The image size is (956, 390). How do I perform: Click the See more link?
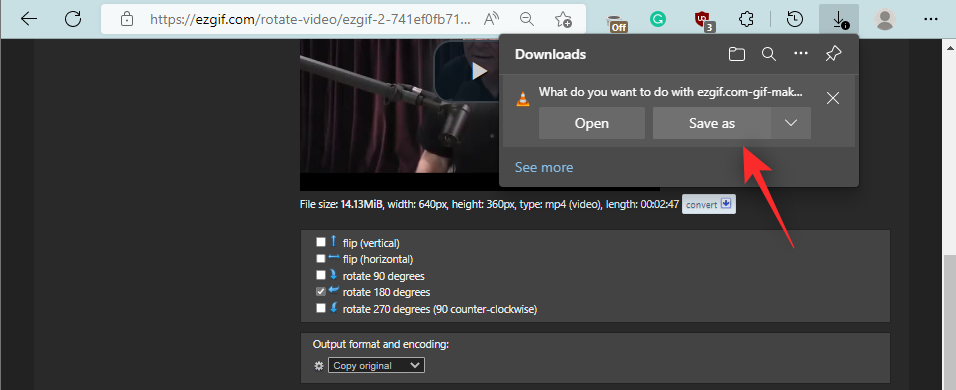pos(544,167)
